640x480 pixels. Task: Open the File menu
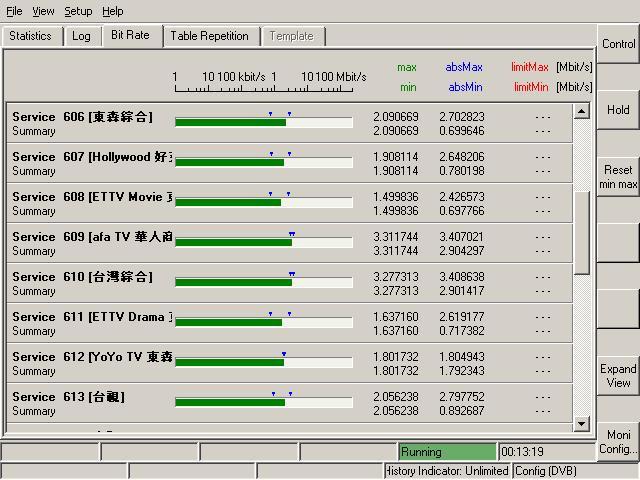(14, 11)
